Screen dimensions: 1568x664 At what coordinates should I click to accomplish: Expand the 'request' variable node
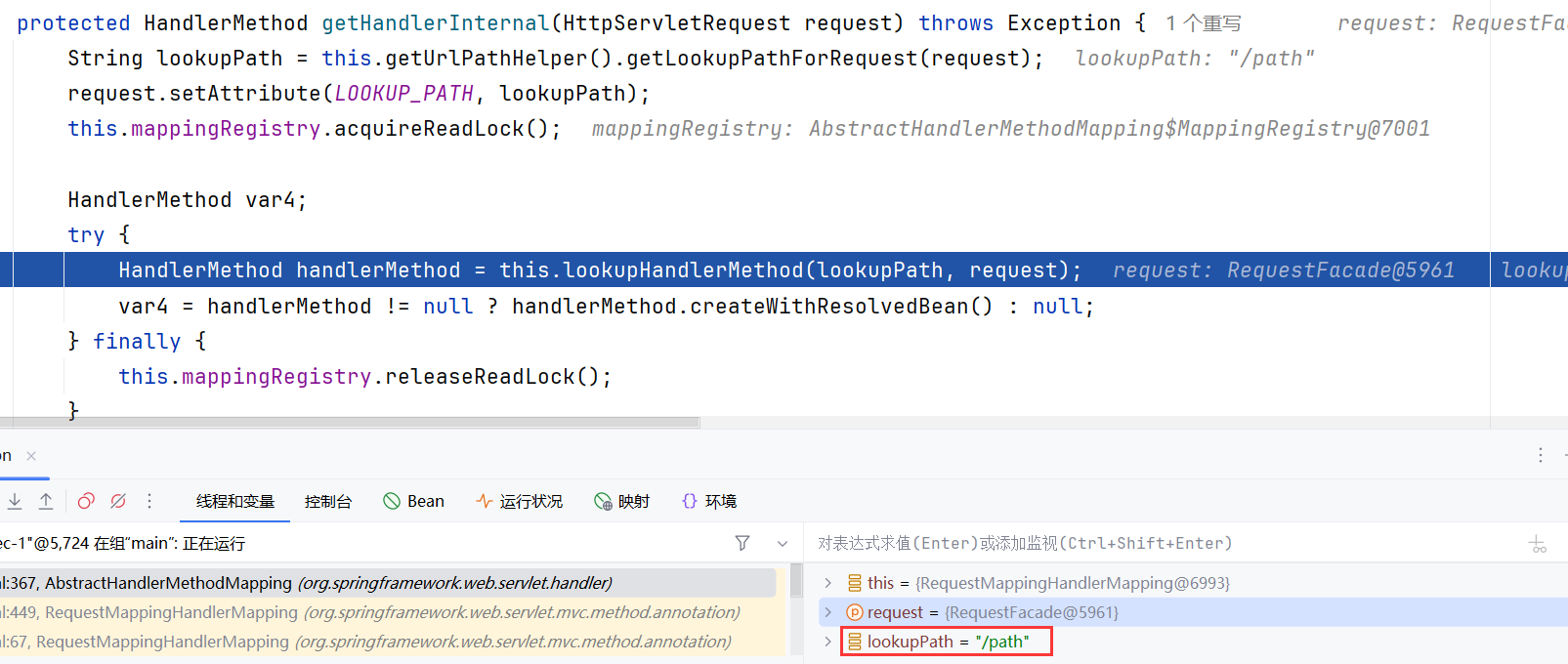pyautogui.click(x=828, y=612)
